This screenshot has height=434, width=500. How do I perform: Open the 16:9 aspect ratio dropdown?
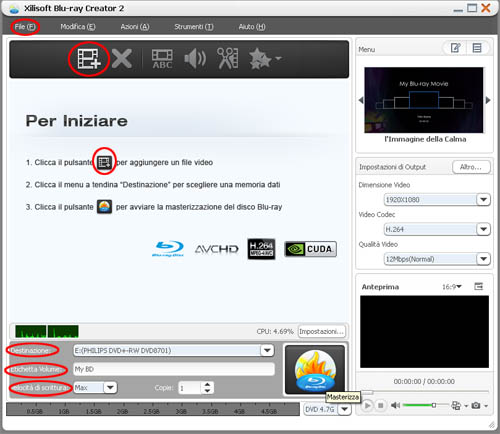click(452, 287)
